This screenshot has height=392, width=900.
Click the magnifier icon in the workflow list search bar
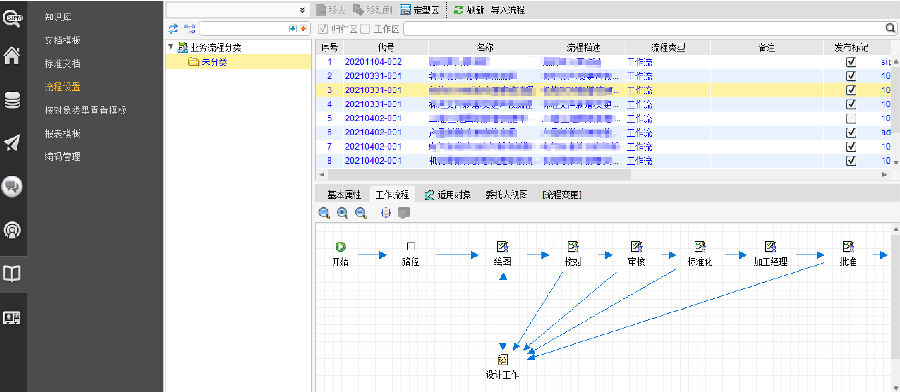pyautogui.click(x=891, y=28)
